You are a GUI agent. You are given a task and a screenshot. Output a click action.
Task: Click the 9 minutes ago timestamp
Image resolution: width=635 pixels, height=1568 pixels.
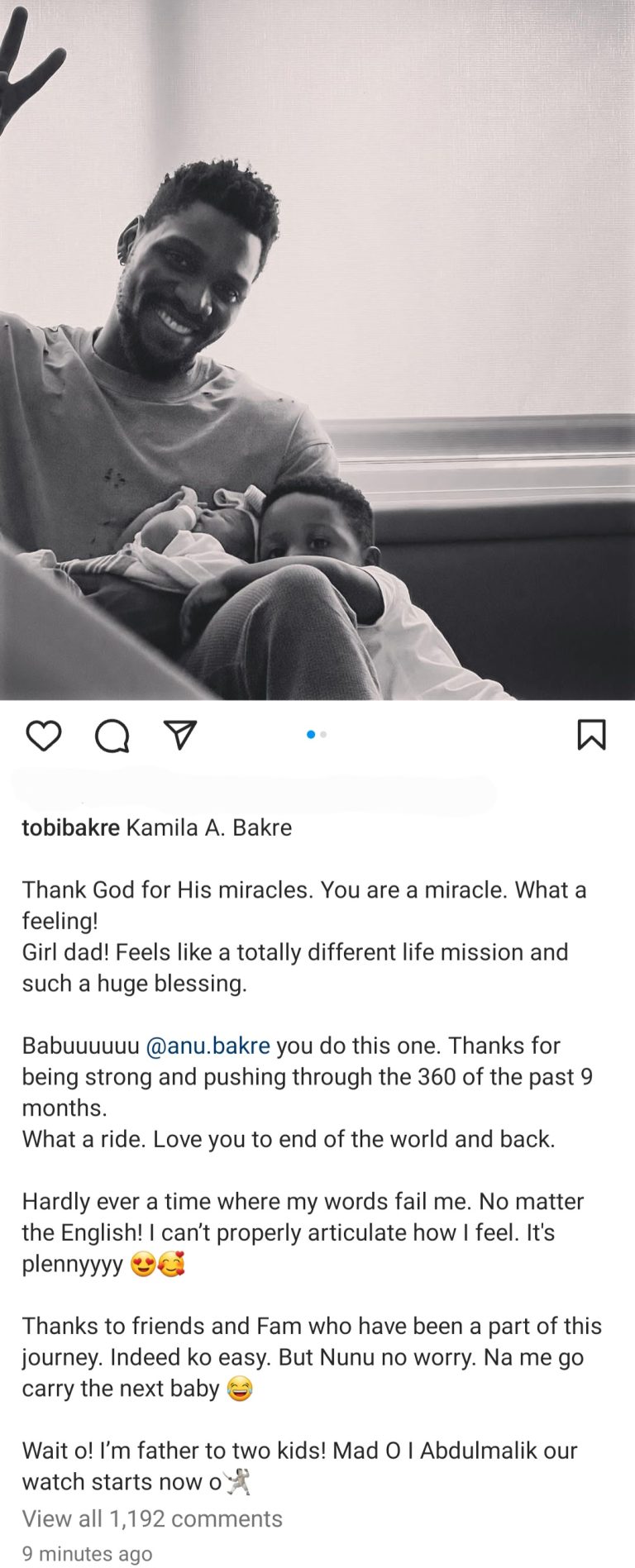(87, 1553)
